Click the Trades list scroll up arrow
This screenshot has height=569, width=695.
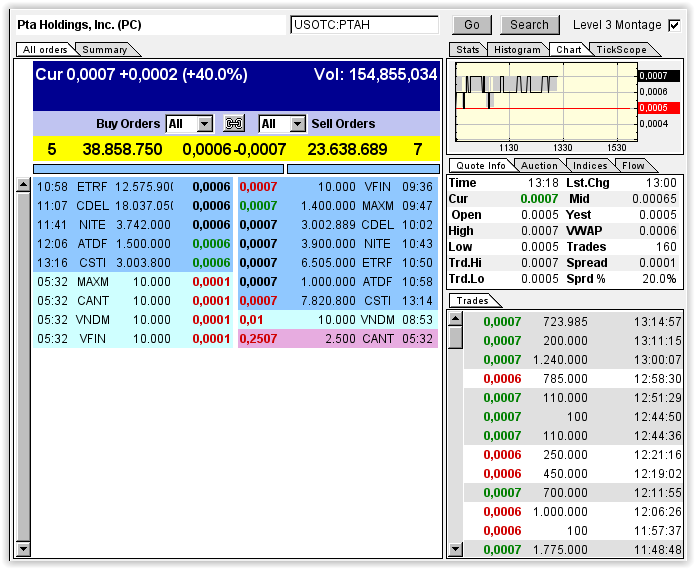(x=455, y=318)
